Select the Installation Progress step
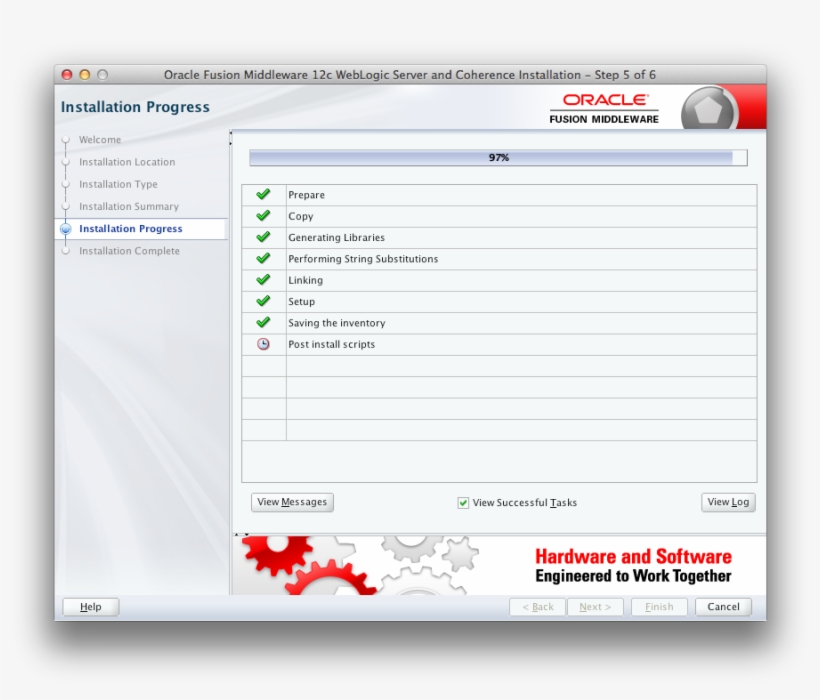This screenshot has width=820, height=700. [x=131, y=229]
